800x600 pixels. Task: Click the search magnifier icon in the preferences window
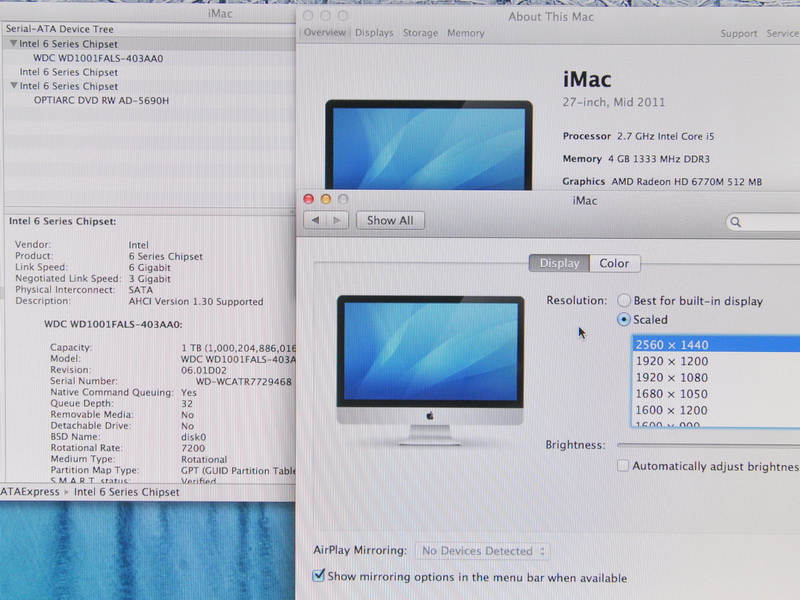tap(735, 222)
